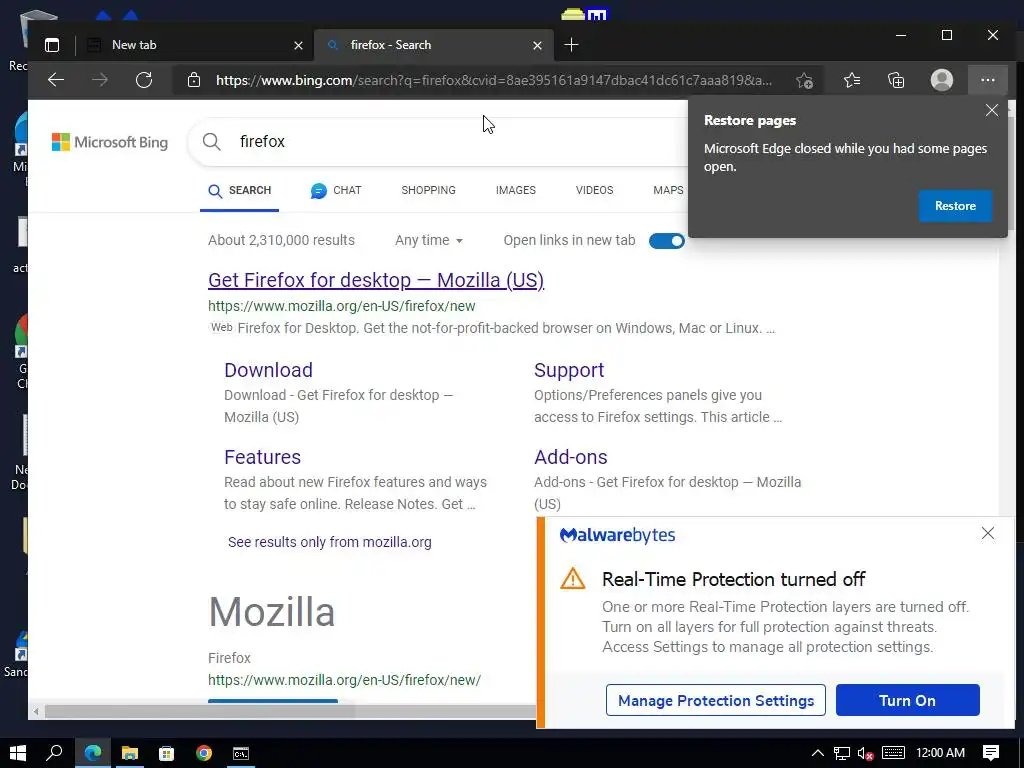Screen dimensions: 1024x768
Task: Turn On Malwarebytes Real-Time Protection
Action: [x=907, y=700]
